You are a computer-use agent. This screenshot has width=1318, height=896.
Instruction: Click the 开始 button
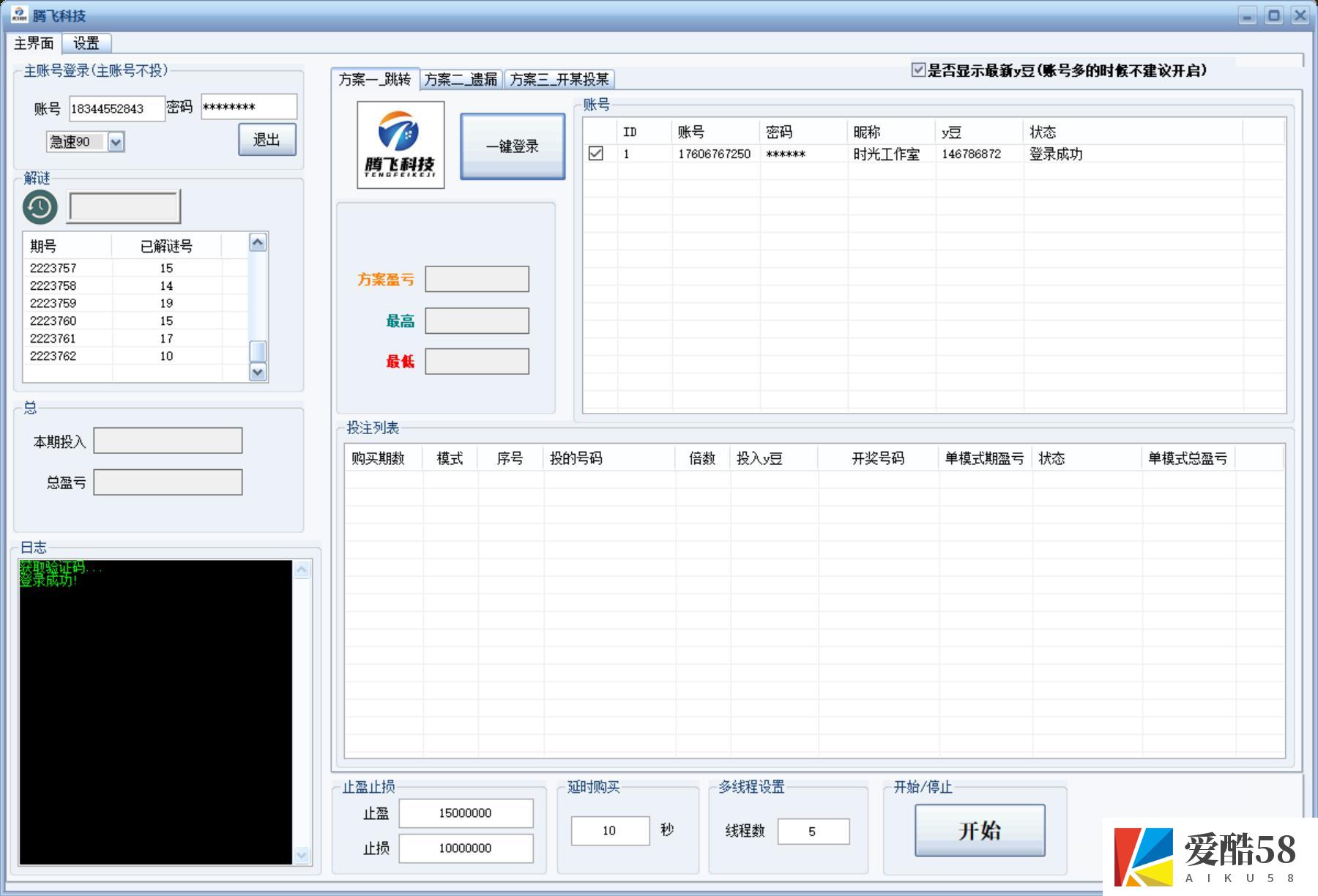pos(980,830)
